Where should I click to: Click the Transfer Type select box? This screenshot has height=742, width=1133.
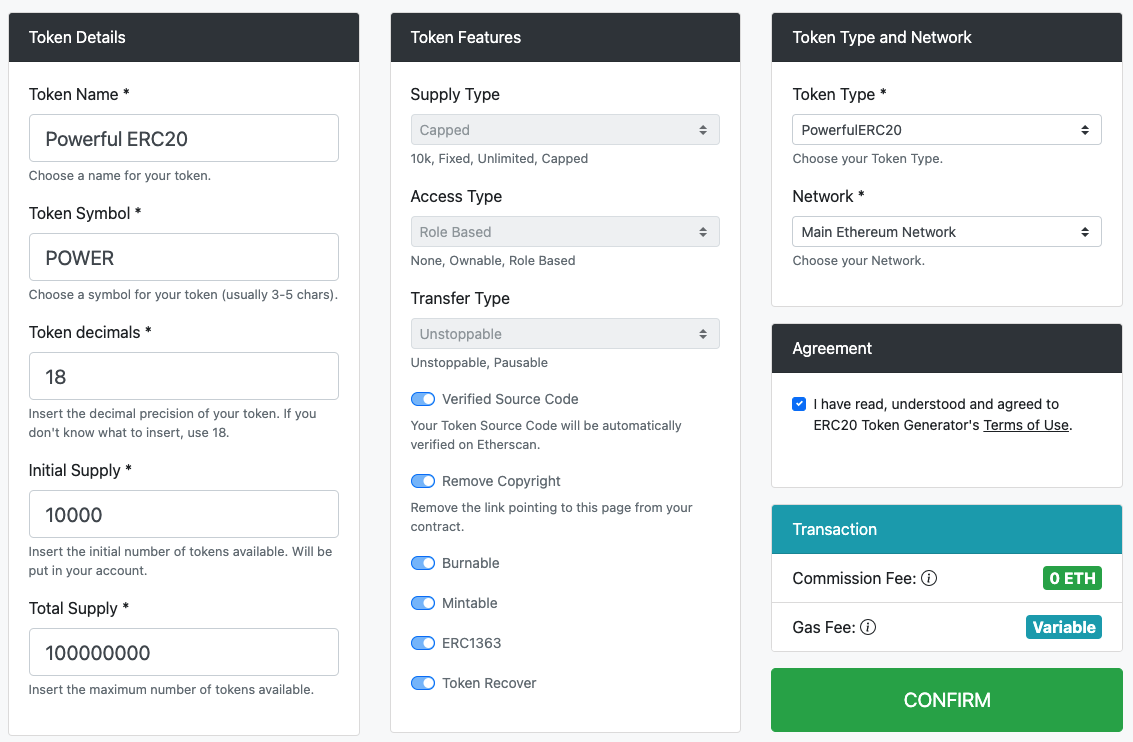click(564, 334)
